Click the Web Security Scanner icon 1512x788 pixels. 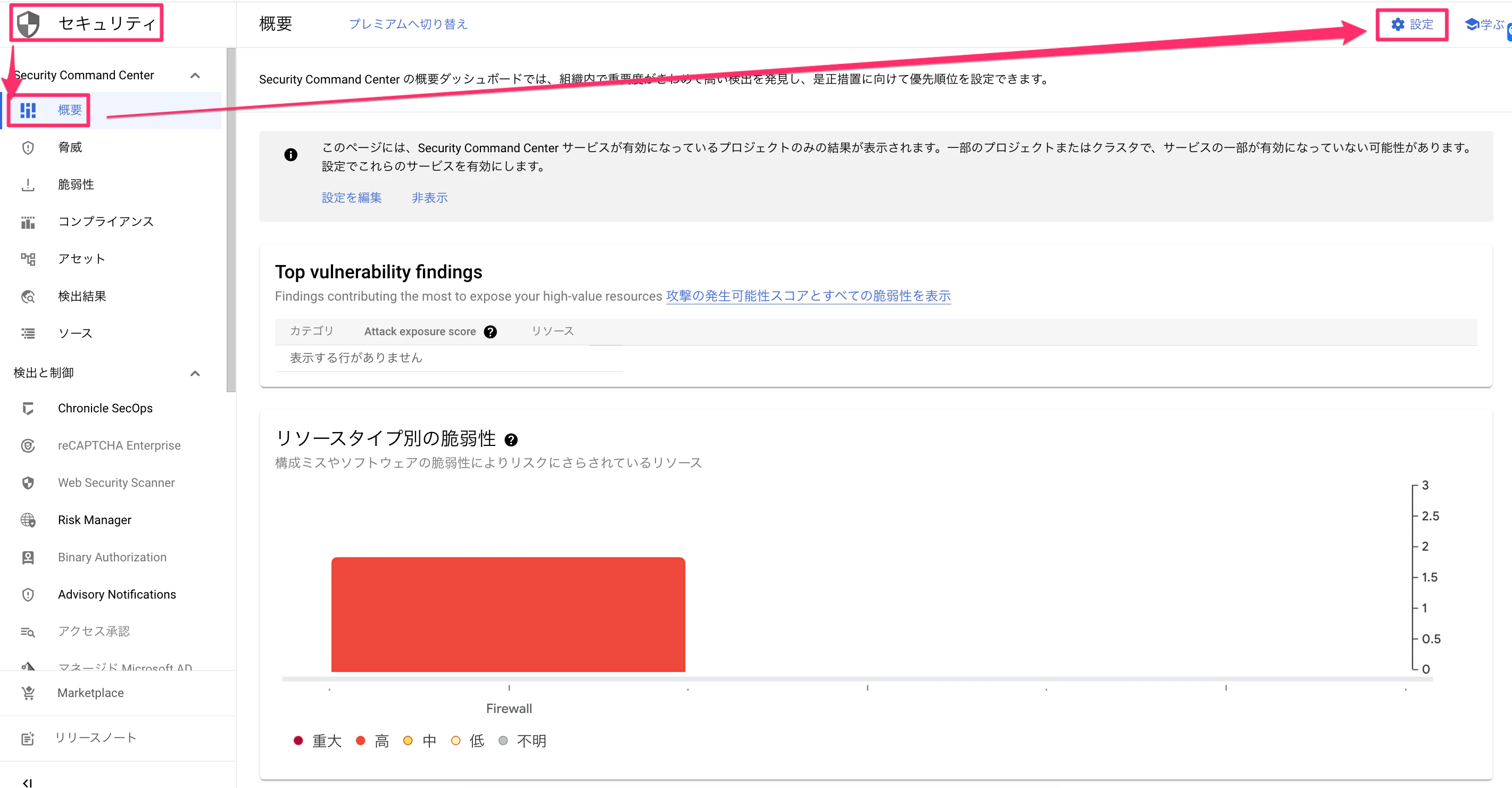[28, 483]
